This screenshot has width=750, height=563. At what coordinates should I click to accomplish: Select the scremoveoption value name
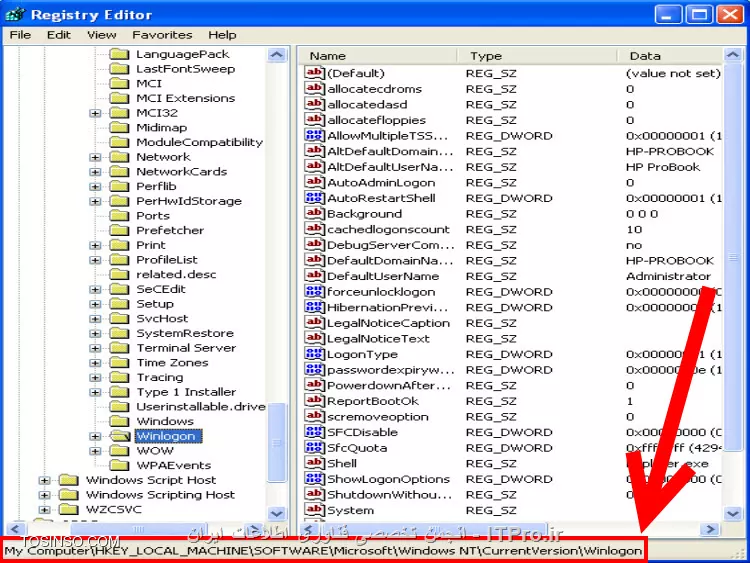(378, 417)
